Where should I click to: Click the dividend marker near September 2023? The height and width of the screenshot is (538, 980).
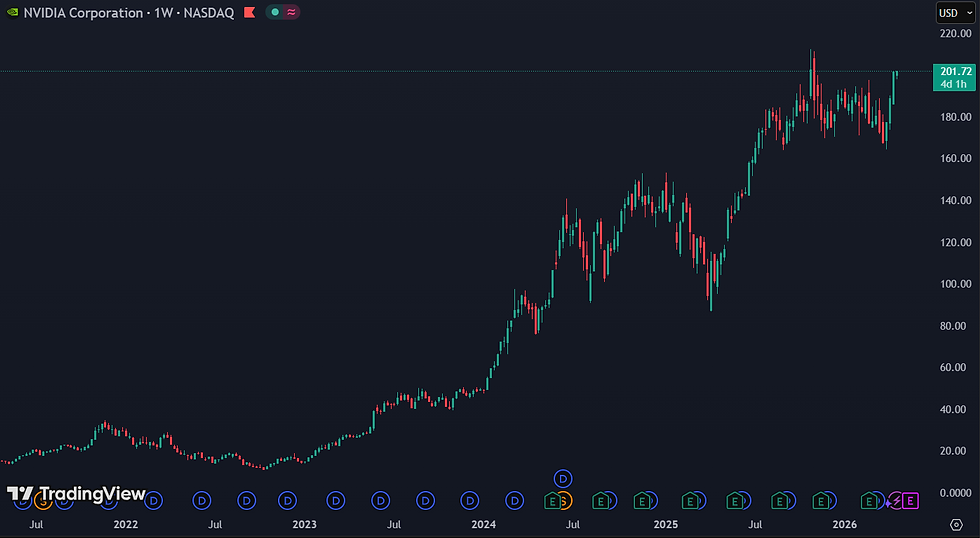click(426, 501)
